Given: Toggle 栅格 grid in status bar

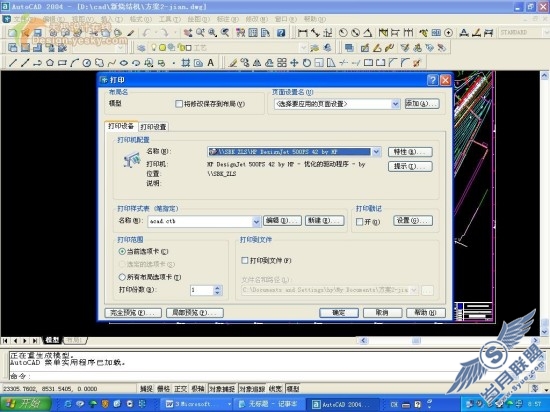Looking at the screenshot, I should tap(163, 389).
